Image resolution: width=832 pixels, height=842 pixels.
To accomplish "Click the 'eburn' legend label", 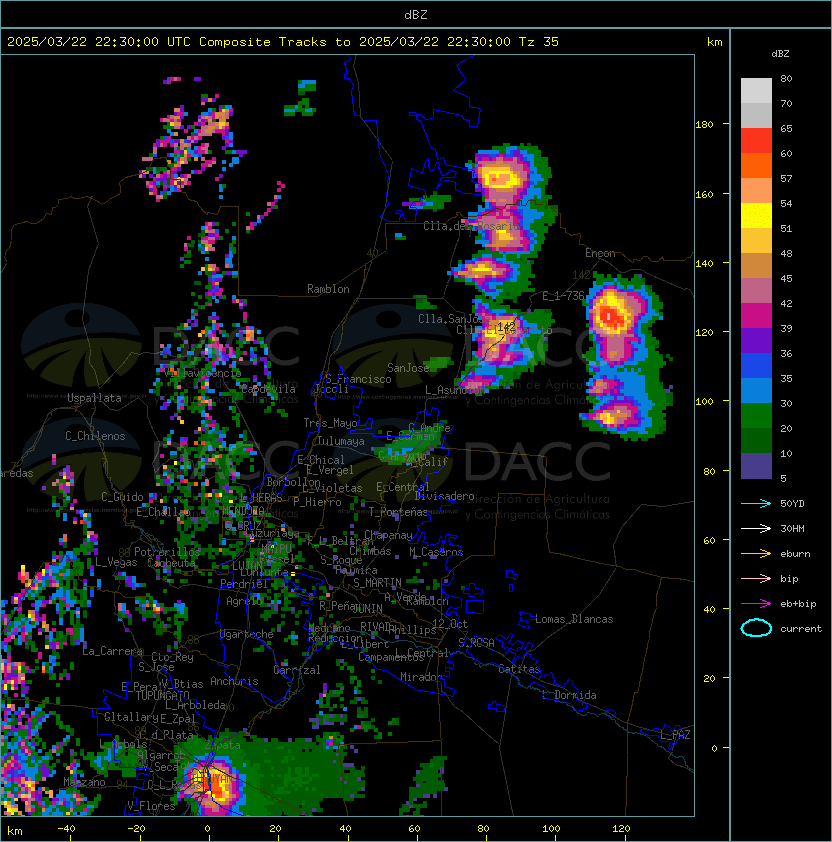I will pos(795,554).
